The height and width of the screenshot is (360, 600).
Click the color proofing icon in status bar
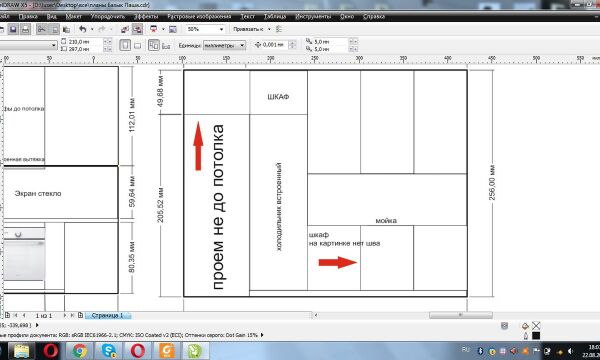click(504, 326)
